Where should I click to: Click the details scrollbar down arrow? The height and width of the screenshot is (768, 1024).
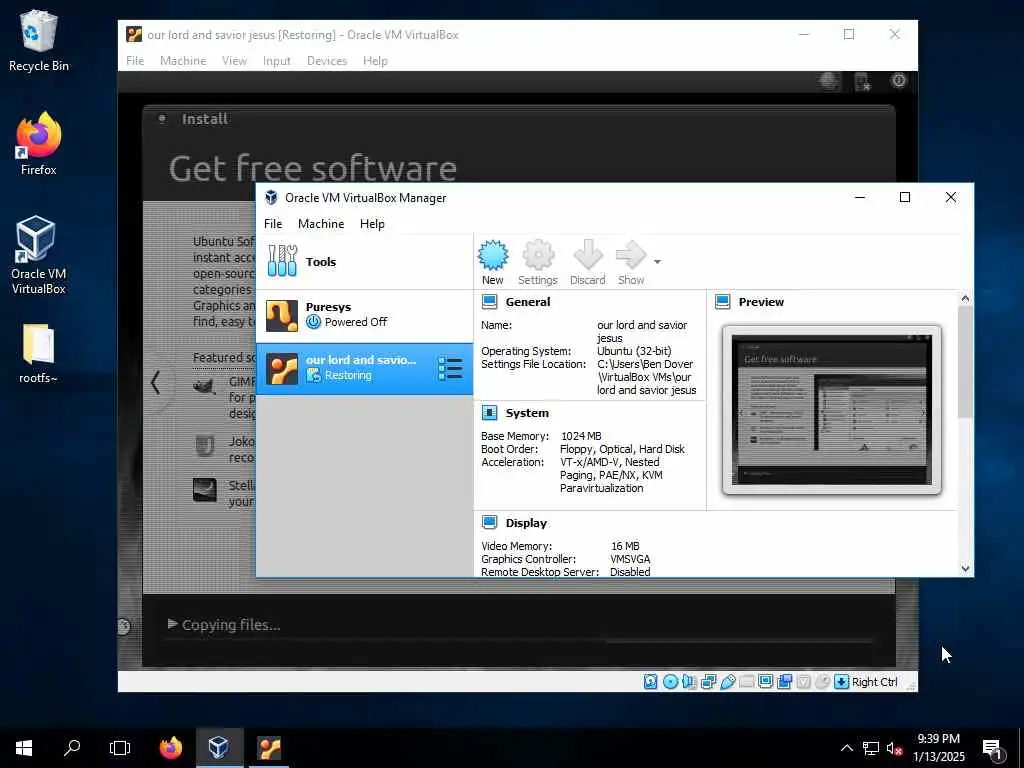pyautogui.click(x=965, y=569)
